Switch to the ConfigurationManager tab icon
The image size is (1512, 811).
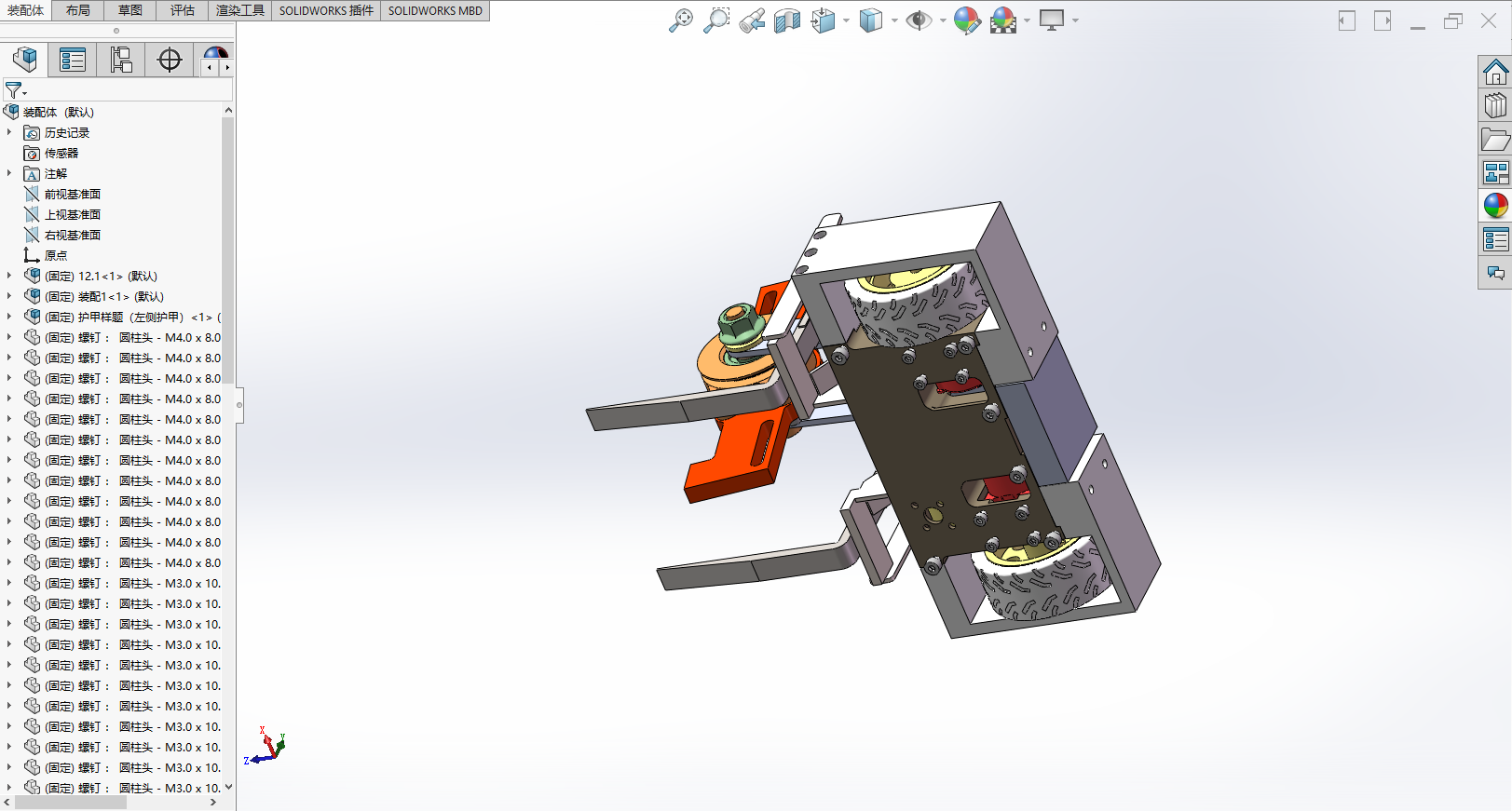[x=121, y=60]
